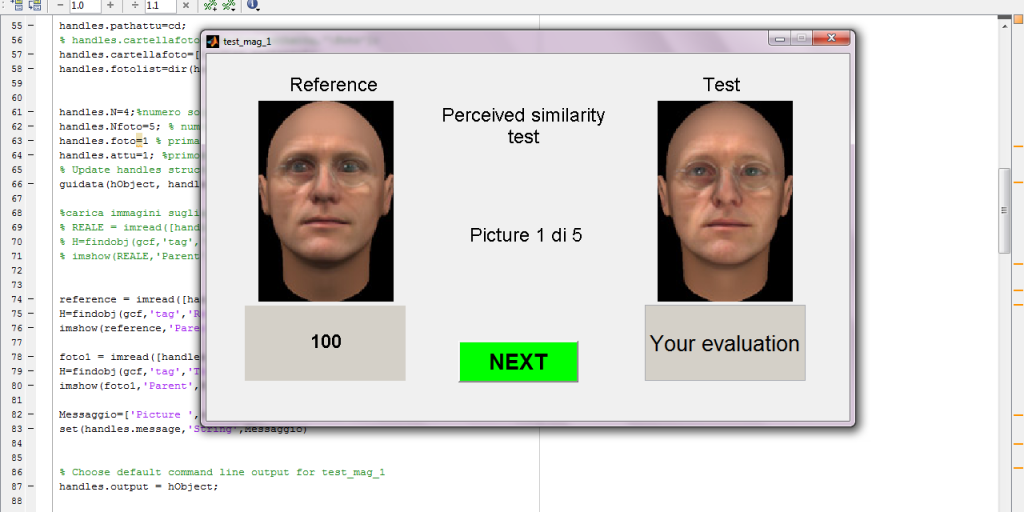Click the 'Your evaluation' input box
The width and height of the screenshot is (1024, 512).
click(724, 343)
